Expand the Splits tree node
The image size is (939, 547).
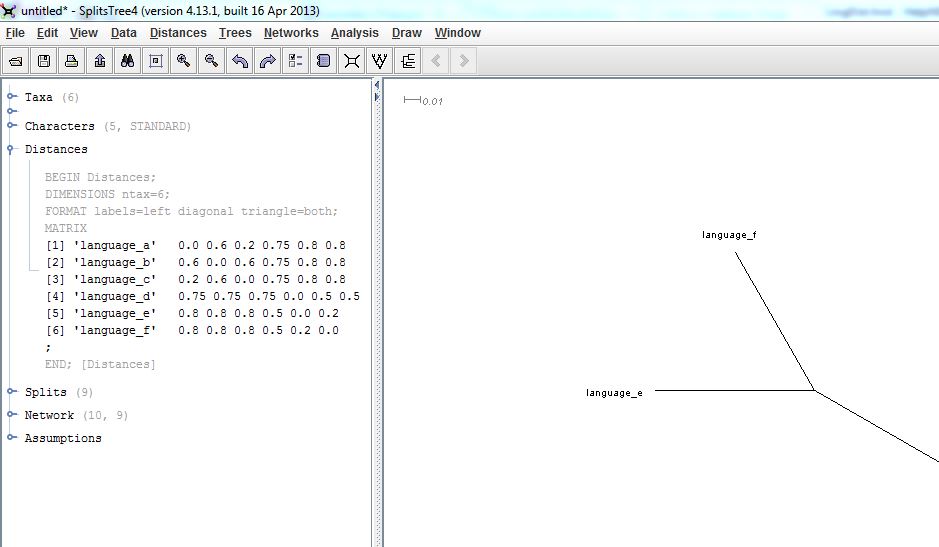(x=11, y=391)
